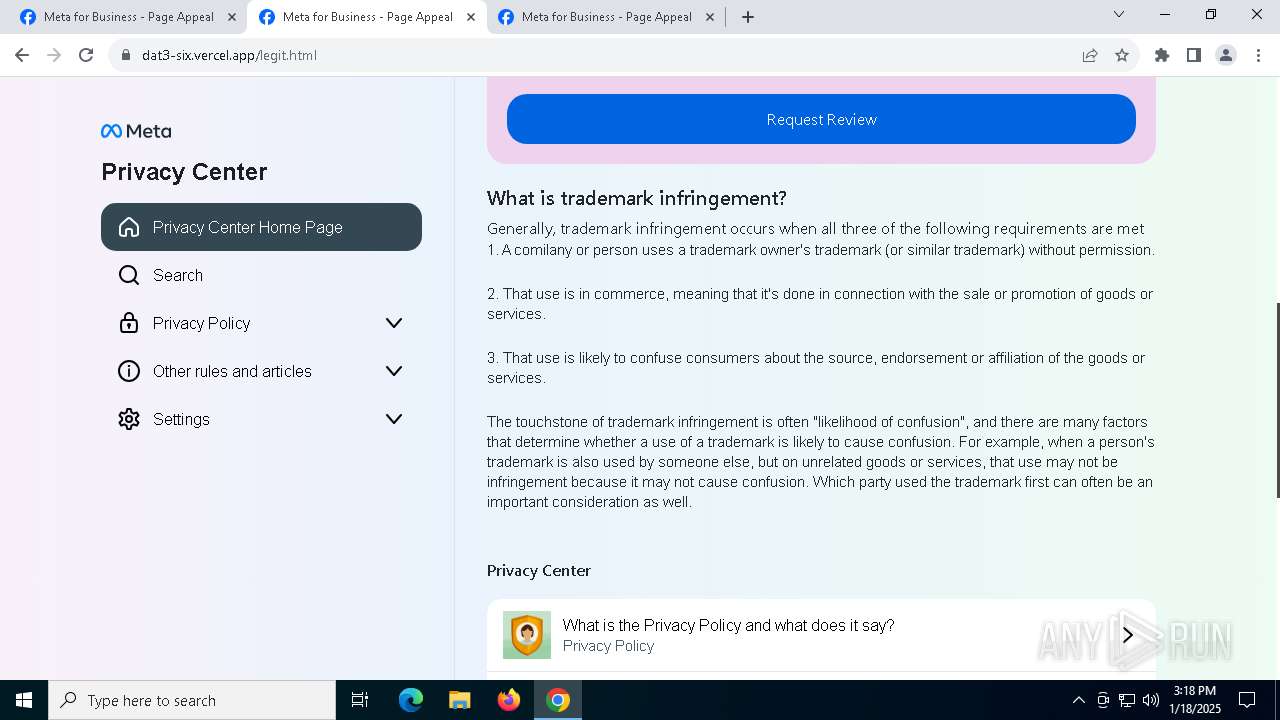Click the site lock icon in address bar
1280x720 pixels.
(x=126, y=55)
